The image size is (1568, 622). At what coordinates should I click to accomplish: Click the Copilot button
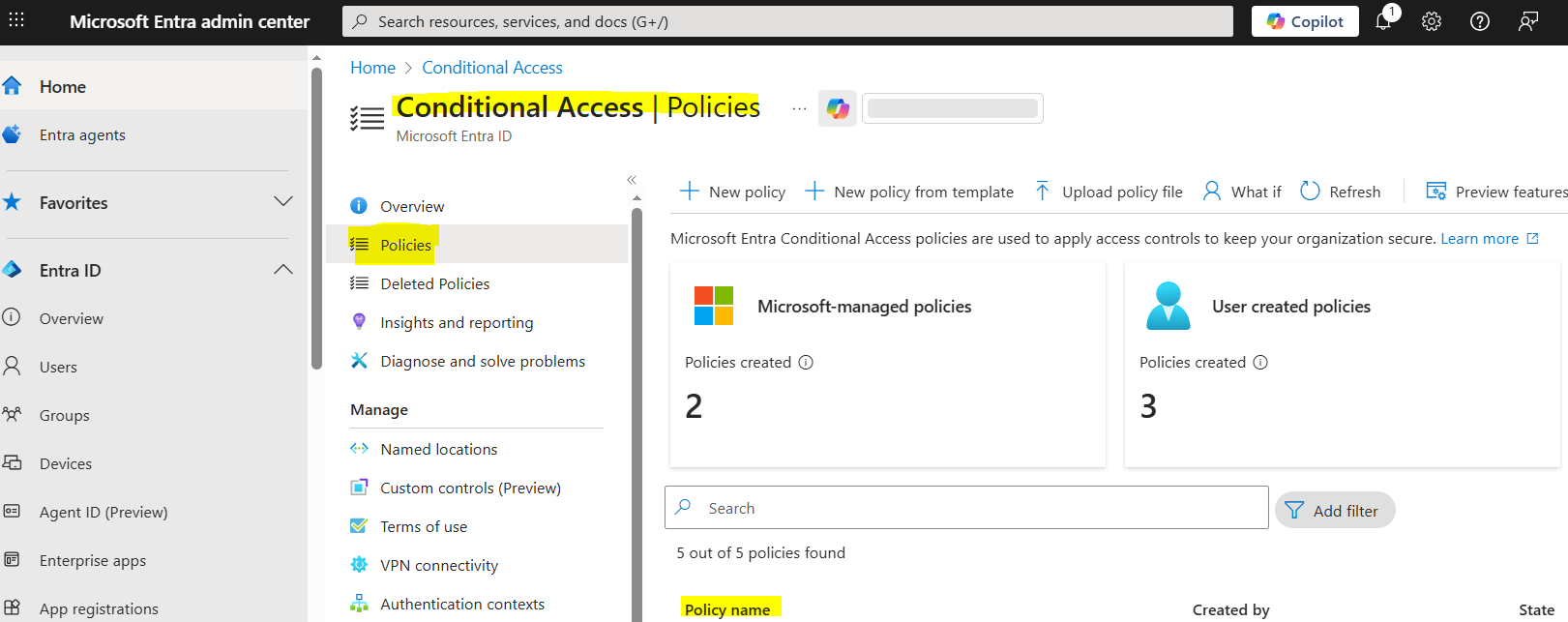1305,21
